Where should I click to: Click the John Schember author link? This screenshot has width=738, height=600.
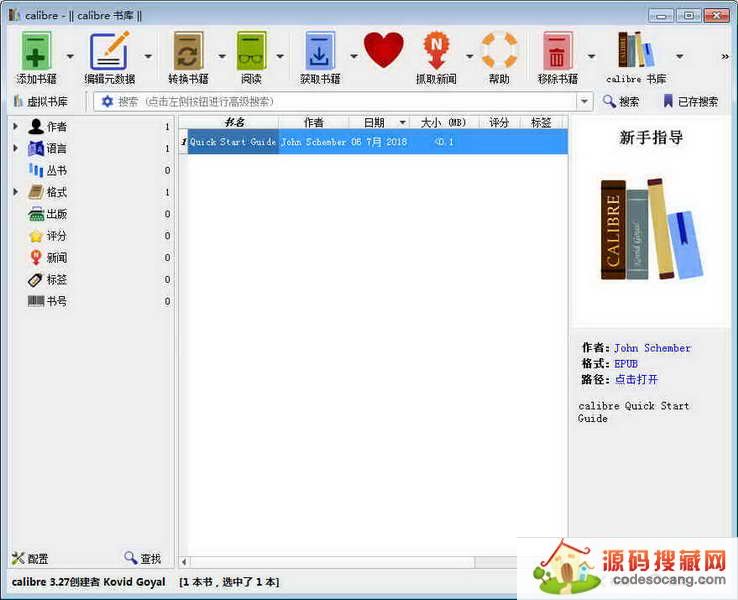pyautogui.click(x=652, y=348)
